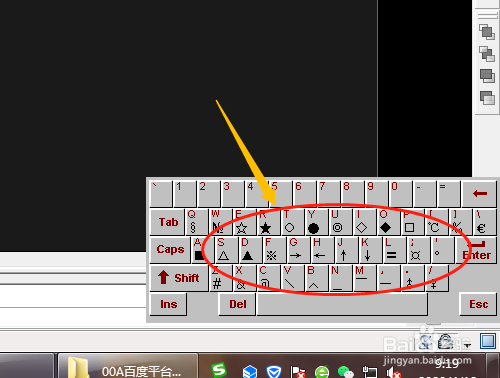Click the number 9 key
This screenshot has height=378, width=500.
point(376,194)
